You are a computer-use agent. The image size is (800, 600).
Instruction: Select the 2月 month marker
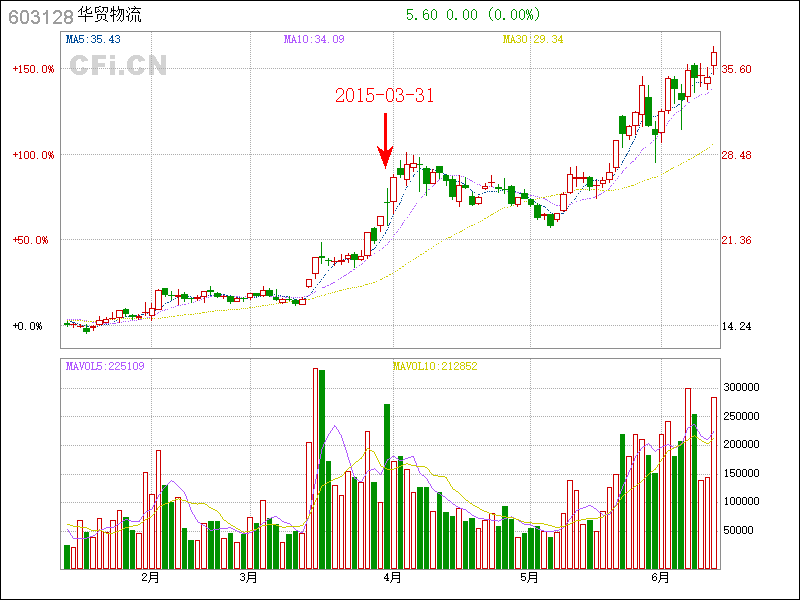click(x=151, y=578)
